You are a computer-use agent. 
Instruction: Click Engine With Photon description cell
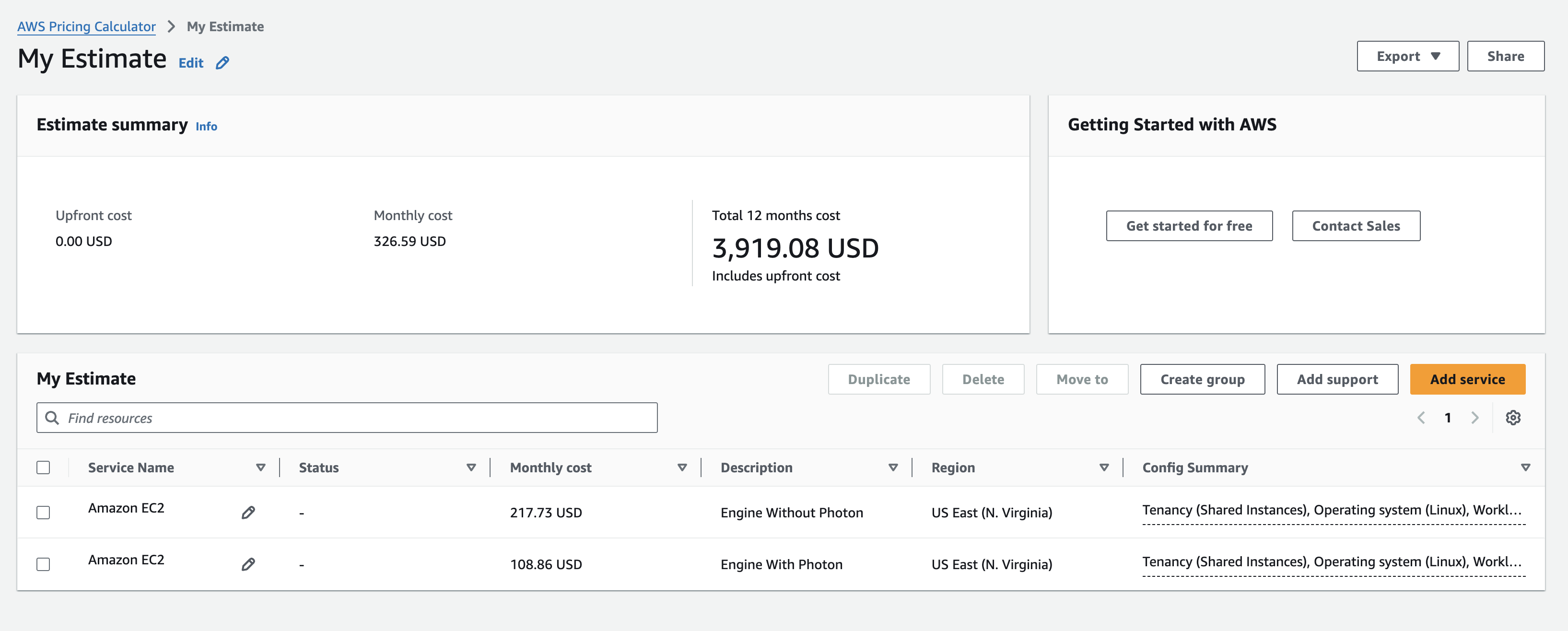(x=781, y=564)
